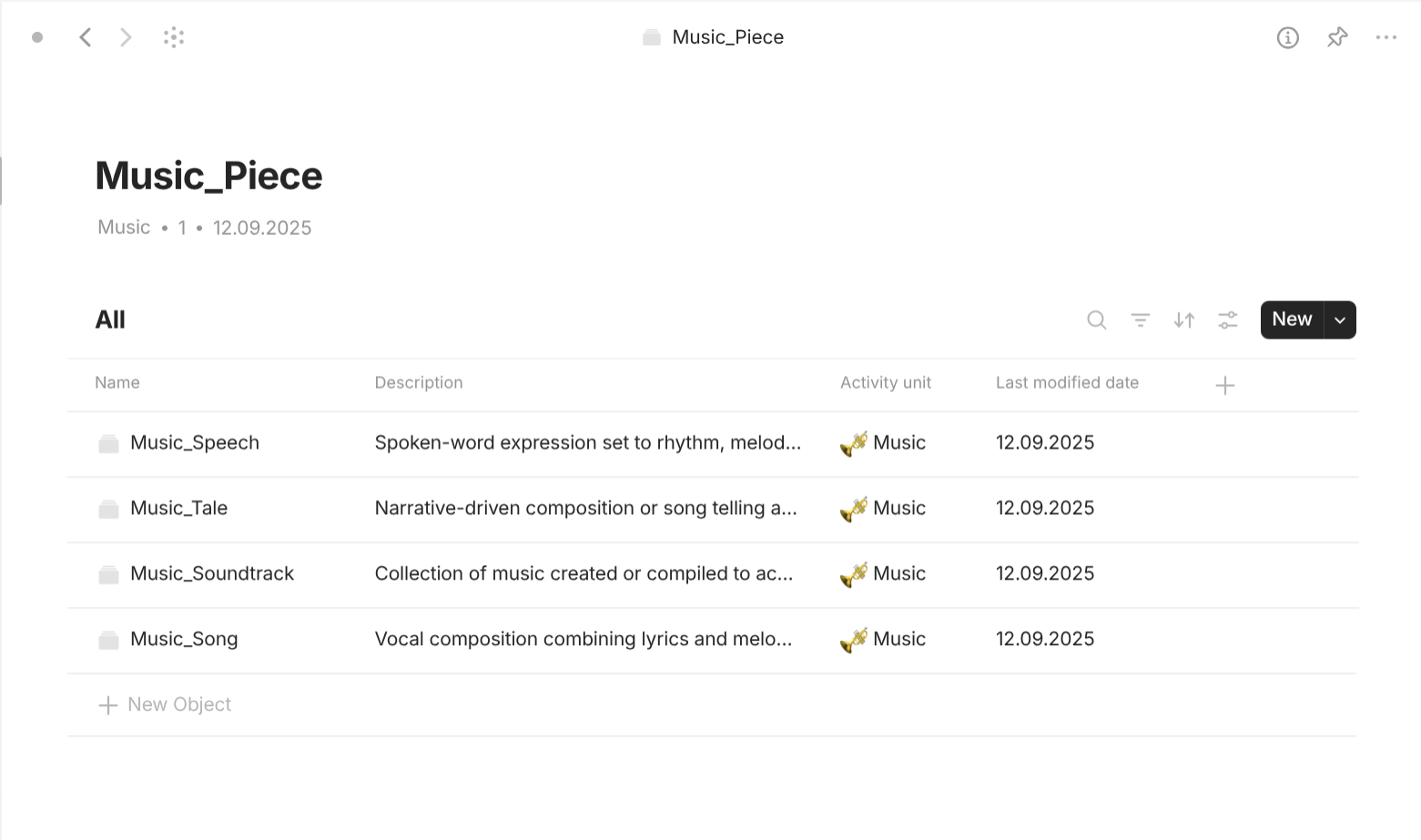Switch to the All view tab
Image resolution: width=1421 pixels, height=840 pixels.
(110, 319)
